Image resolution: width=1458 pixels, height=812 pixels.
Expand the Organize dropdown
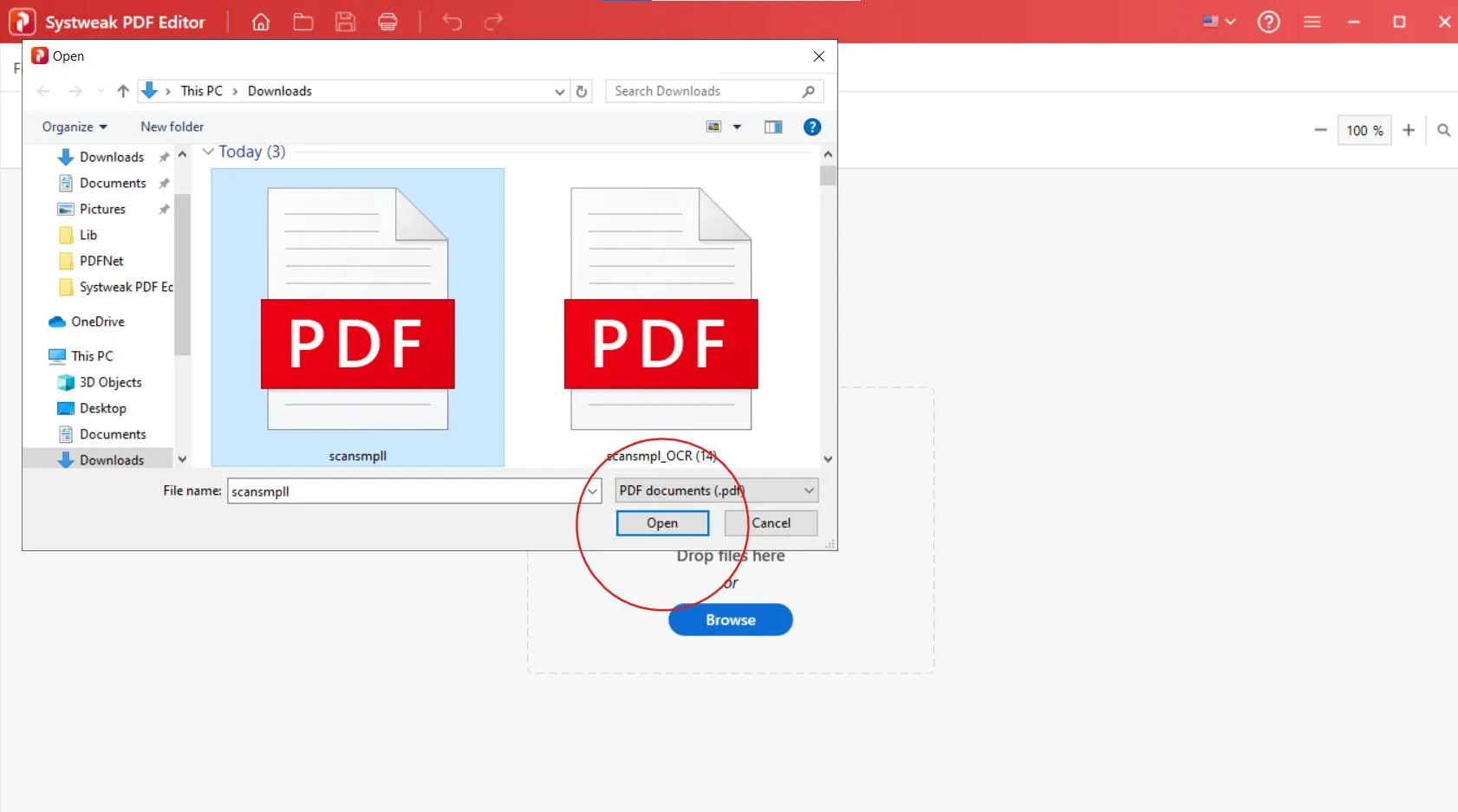coord(74,127)
